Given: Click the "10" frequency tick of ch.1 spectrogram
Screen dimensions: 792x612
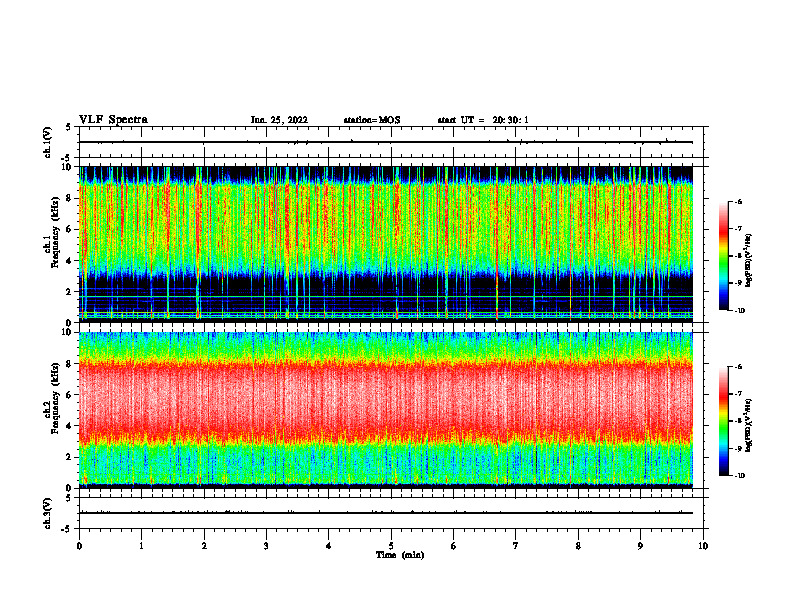Looking at the screenshot, I should (x=68, y=167).
